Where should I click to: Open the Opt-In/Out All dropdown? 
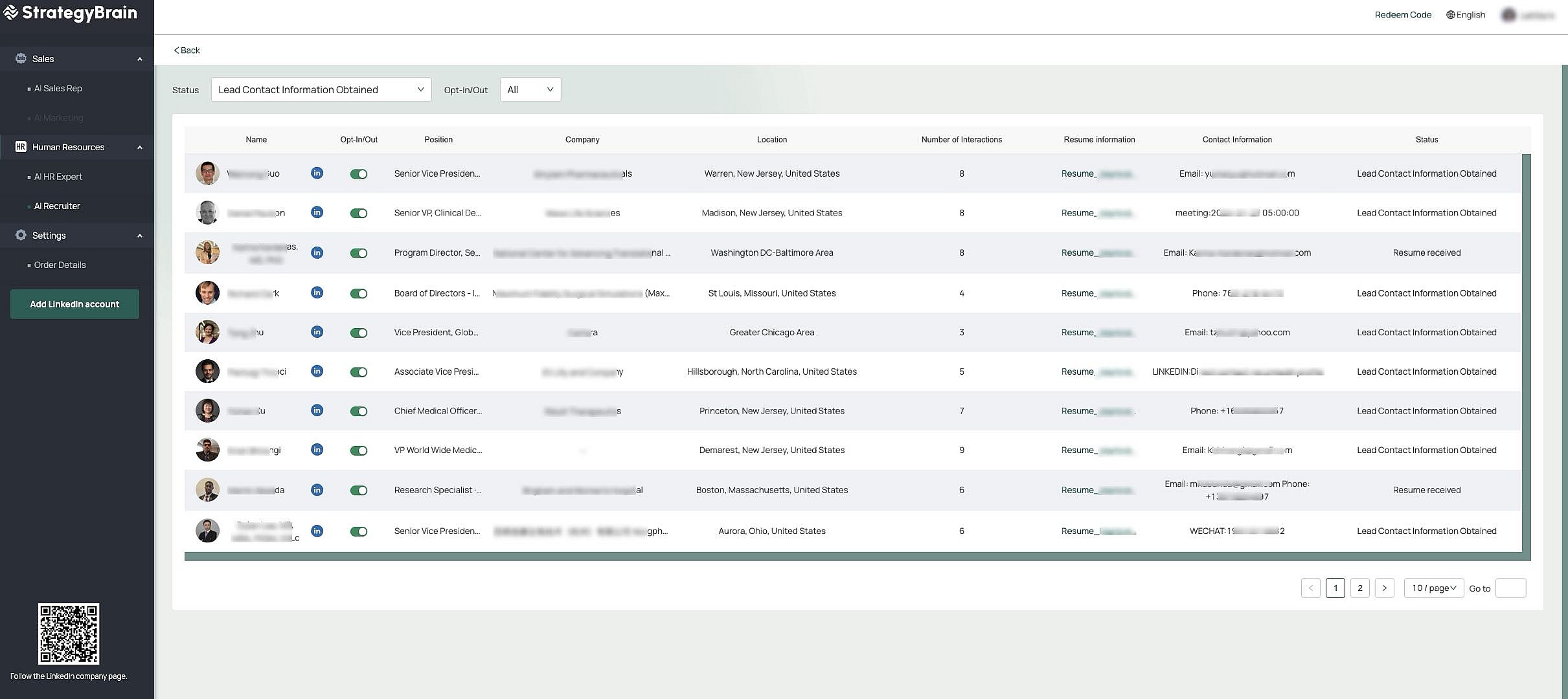pos(530,89)
